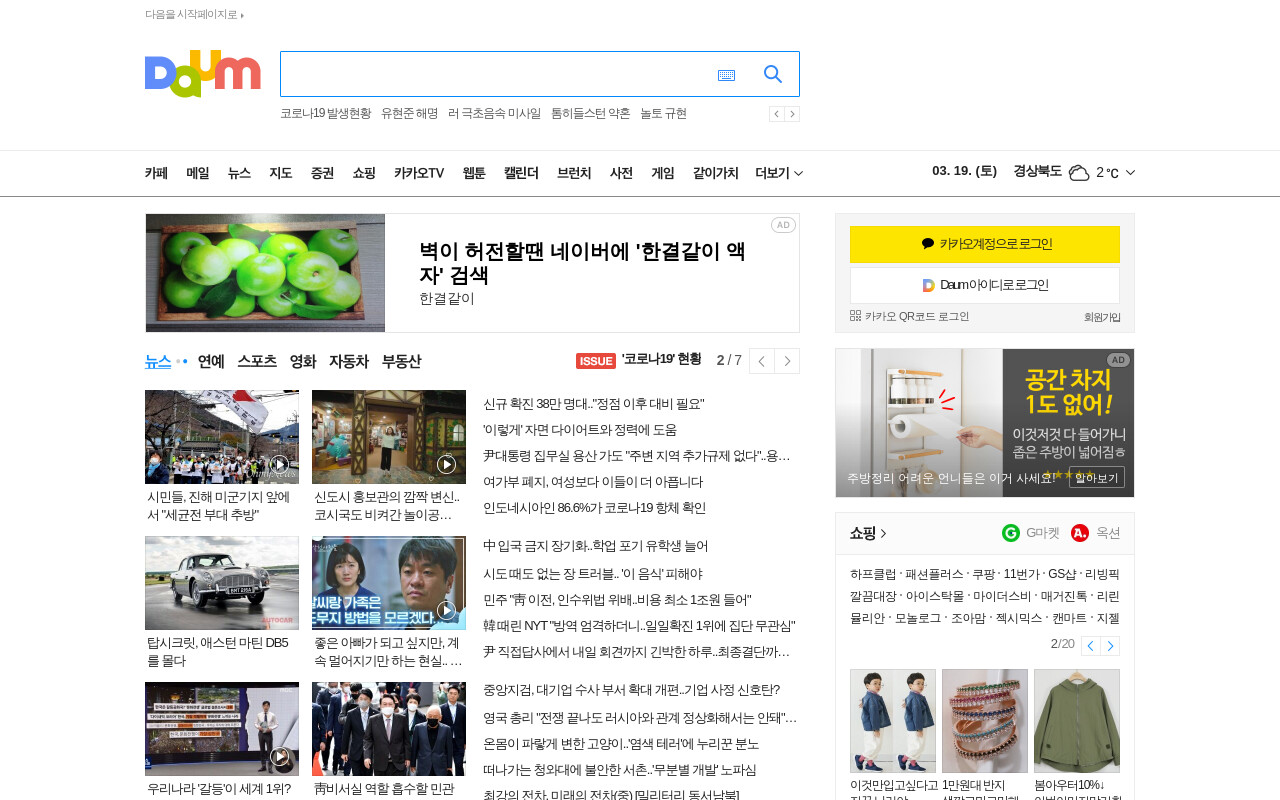The image size is (1280, 800).
Task: Go to previous news page arrow
Action: point(762,361)
